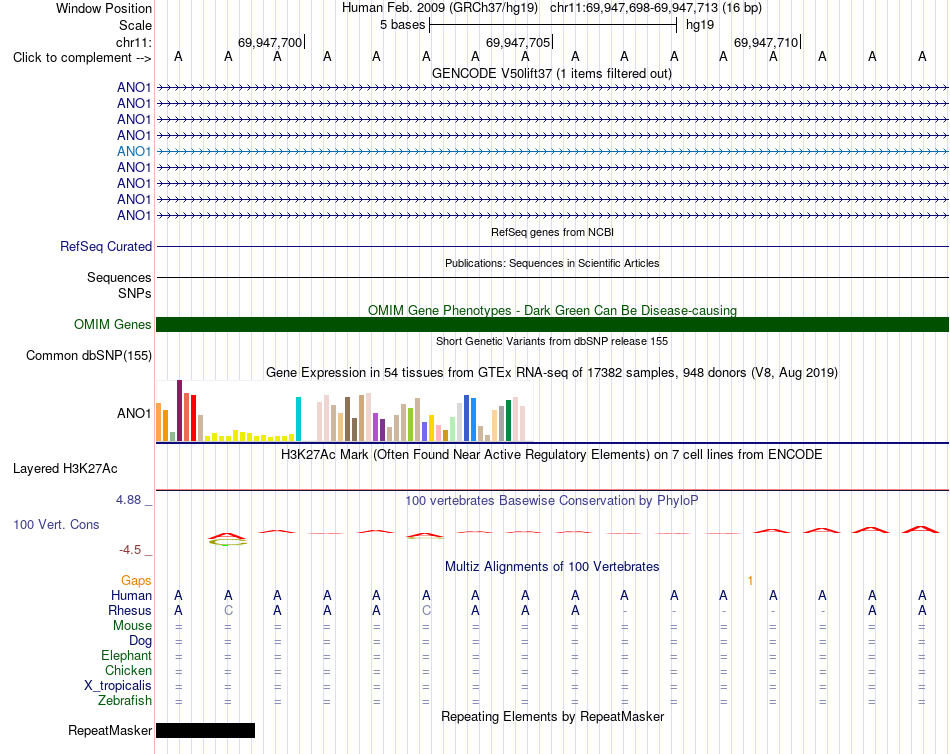Open the GTEx Gene Expression track title
This screenshot has width=950, height=754.
[552, 372]
